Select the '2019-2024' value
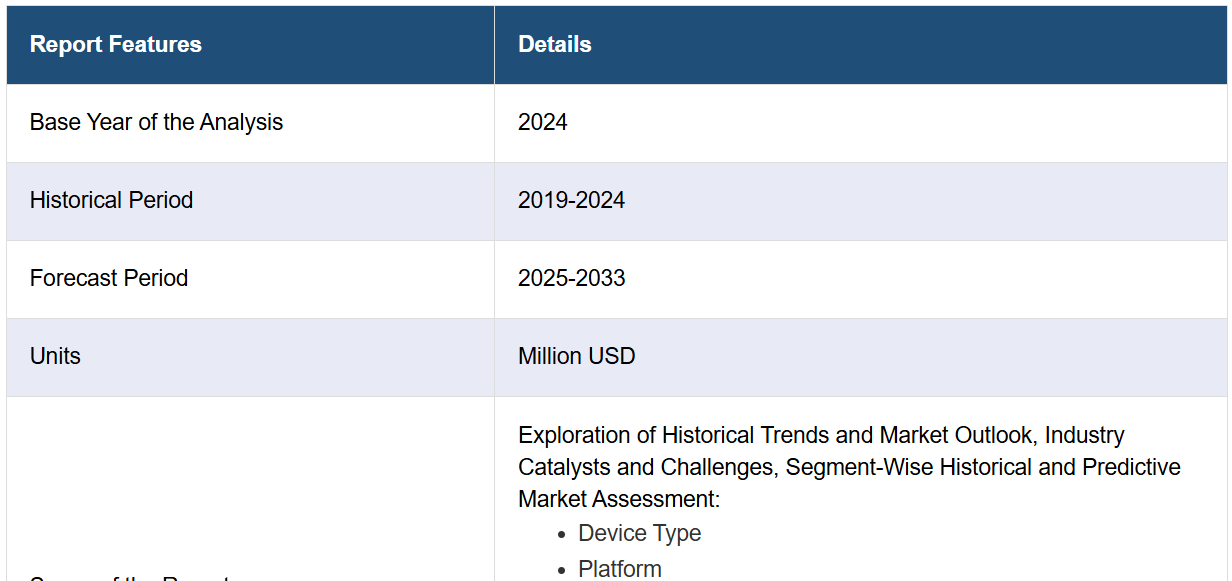The image size is (1232, 581). click(571, 200)
